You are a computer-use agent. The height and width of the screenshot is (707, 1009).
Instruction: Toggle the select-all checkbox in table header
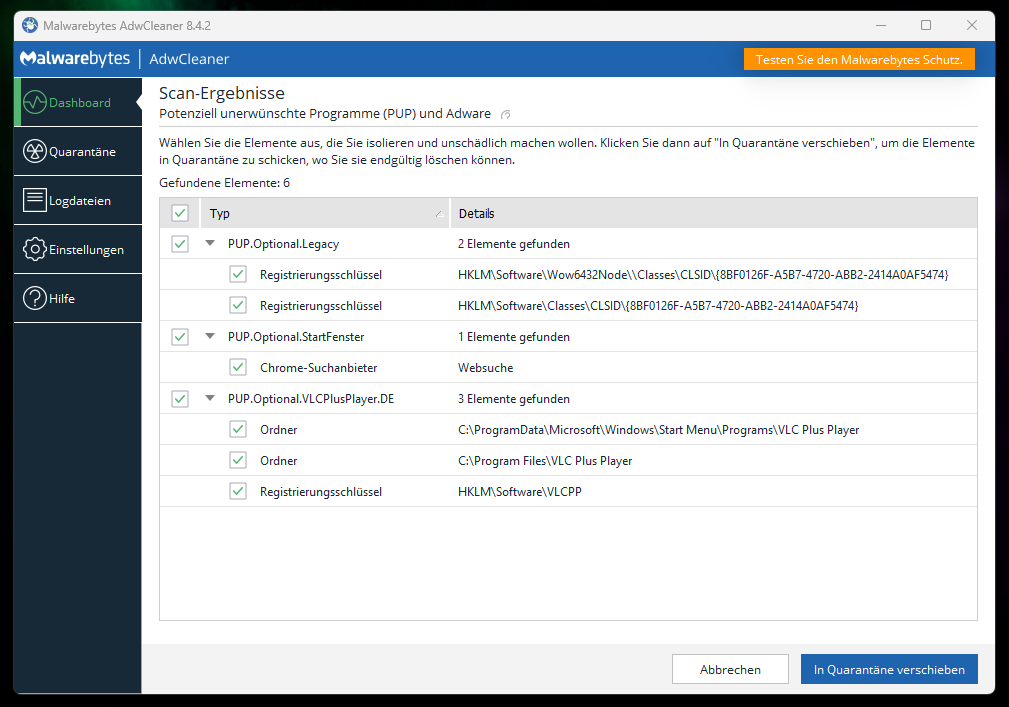pos(180,213)
